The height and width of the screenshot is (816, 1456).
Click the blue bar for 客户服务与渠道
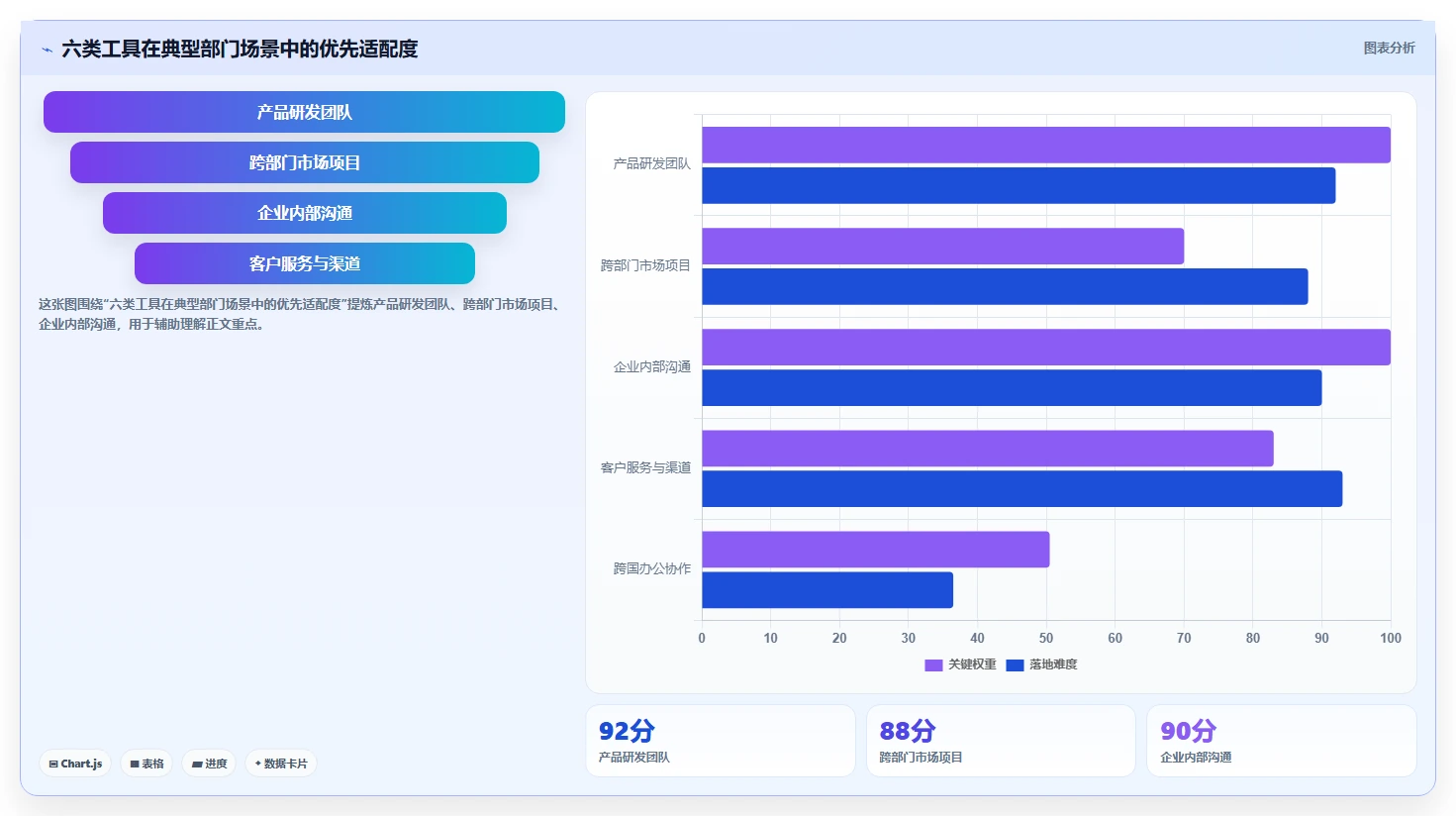click(1022, 489)
